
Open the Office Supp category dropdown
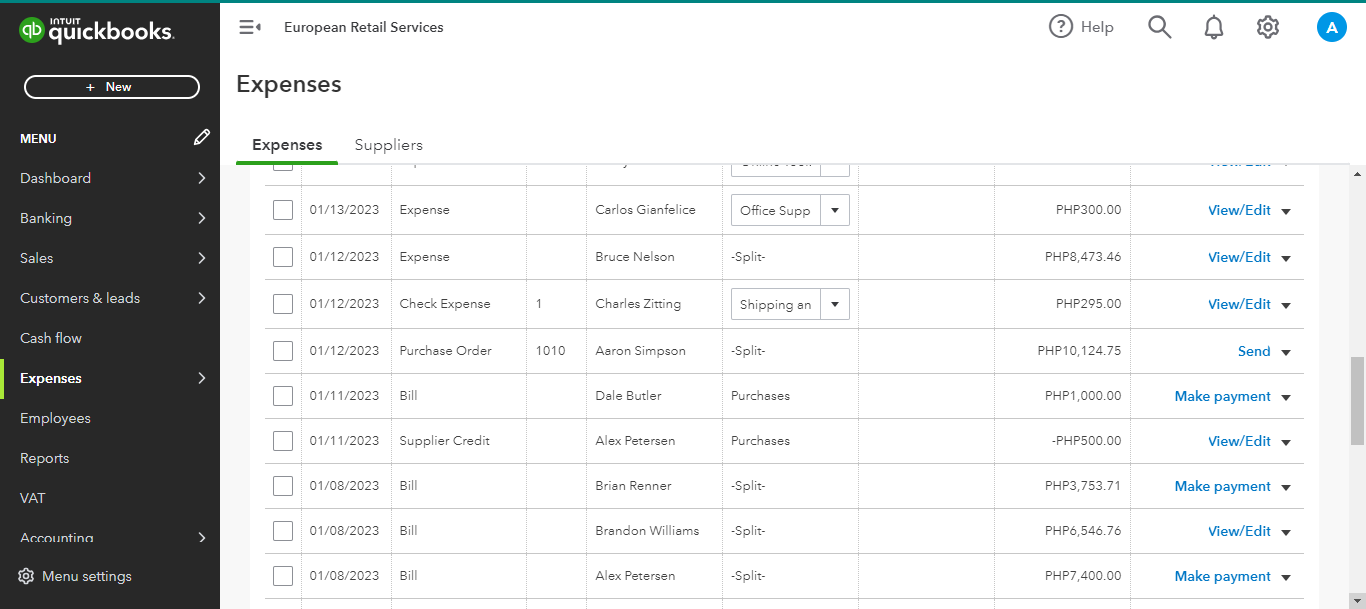click(835, 210)
